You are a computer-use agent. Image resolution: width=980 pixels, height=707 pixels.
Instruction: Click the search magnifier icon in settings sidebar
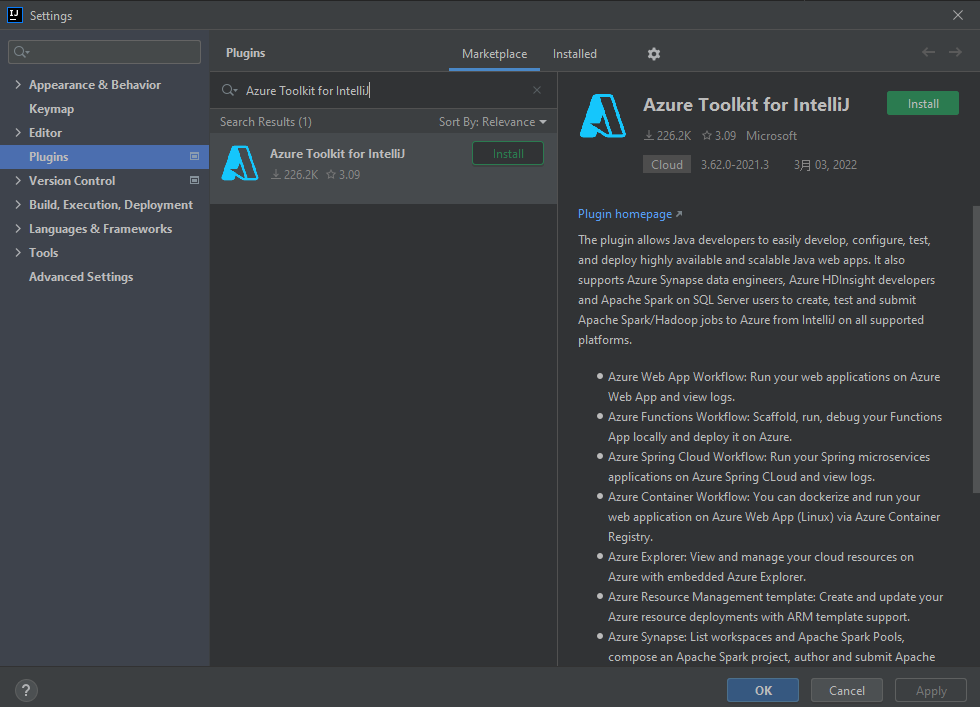22,51
